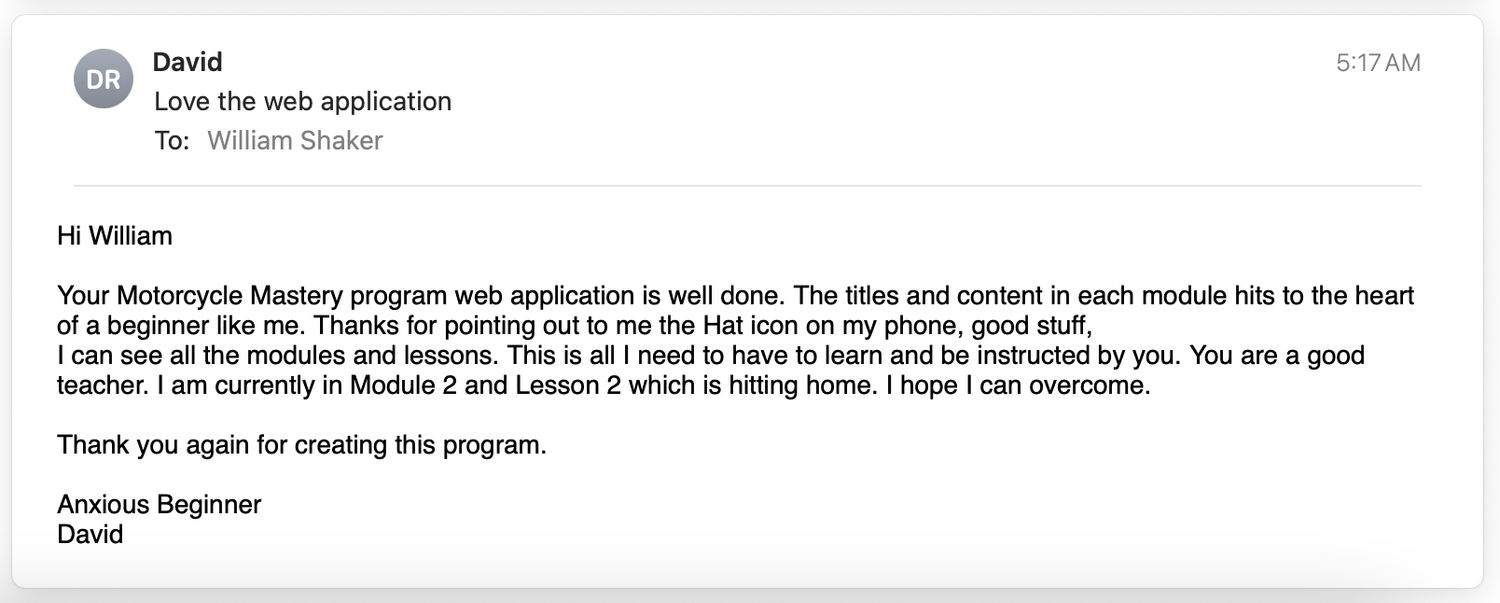The height and width of the screenshot is (603, 1500).
Task: Click the words 'good stuff,' in body
Action: [x=1029, y=326]
